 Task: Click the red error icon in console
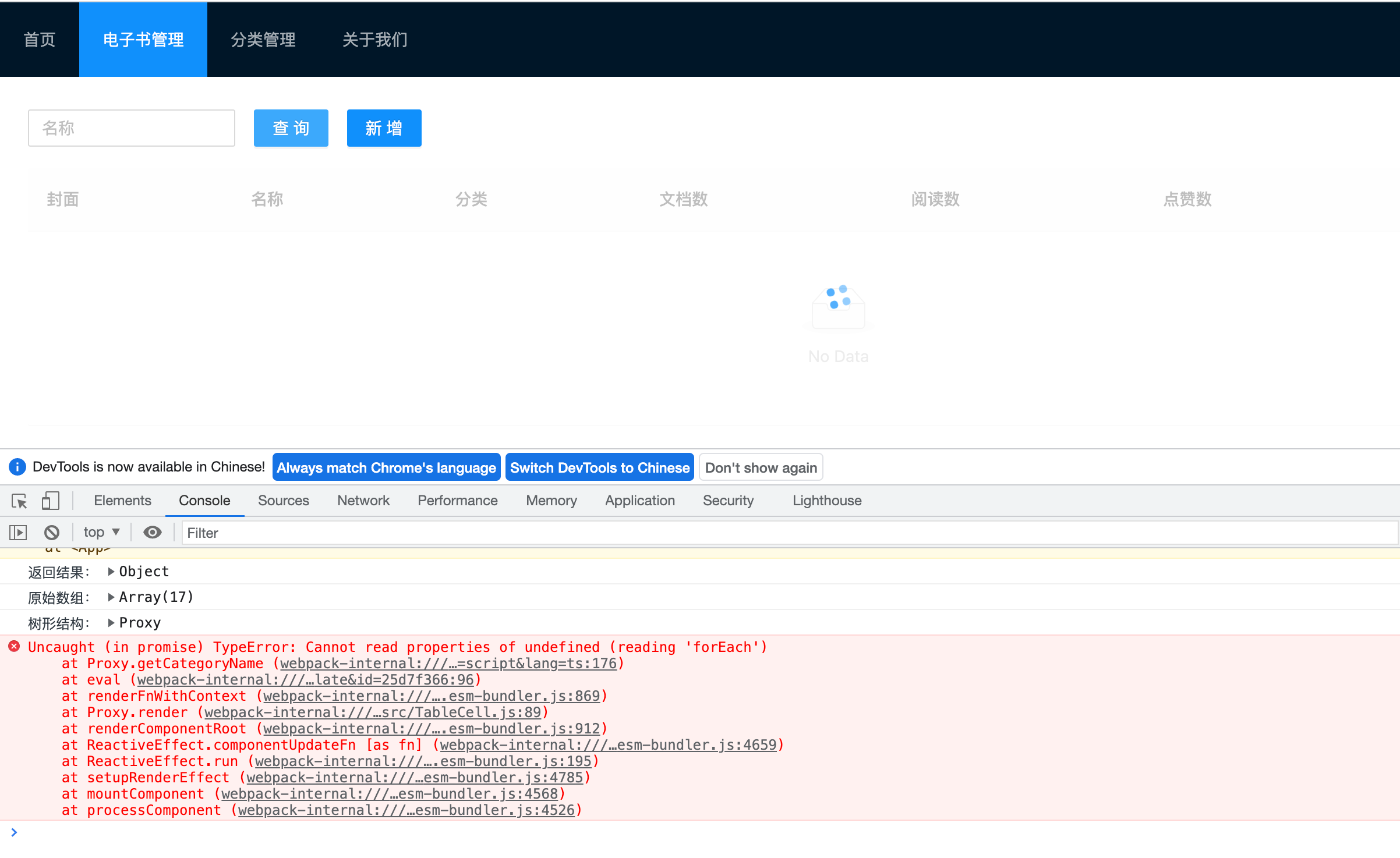click(x=14, y=646)
